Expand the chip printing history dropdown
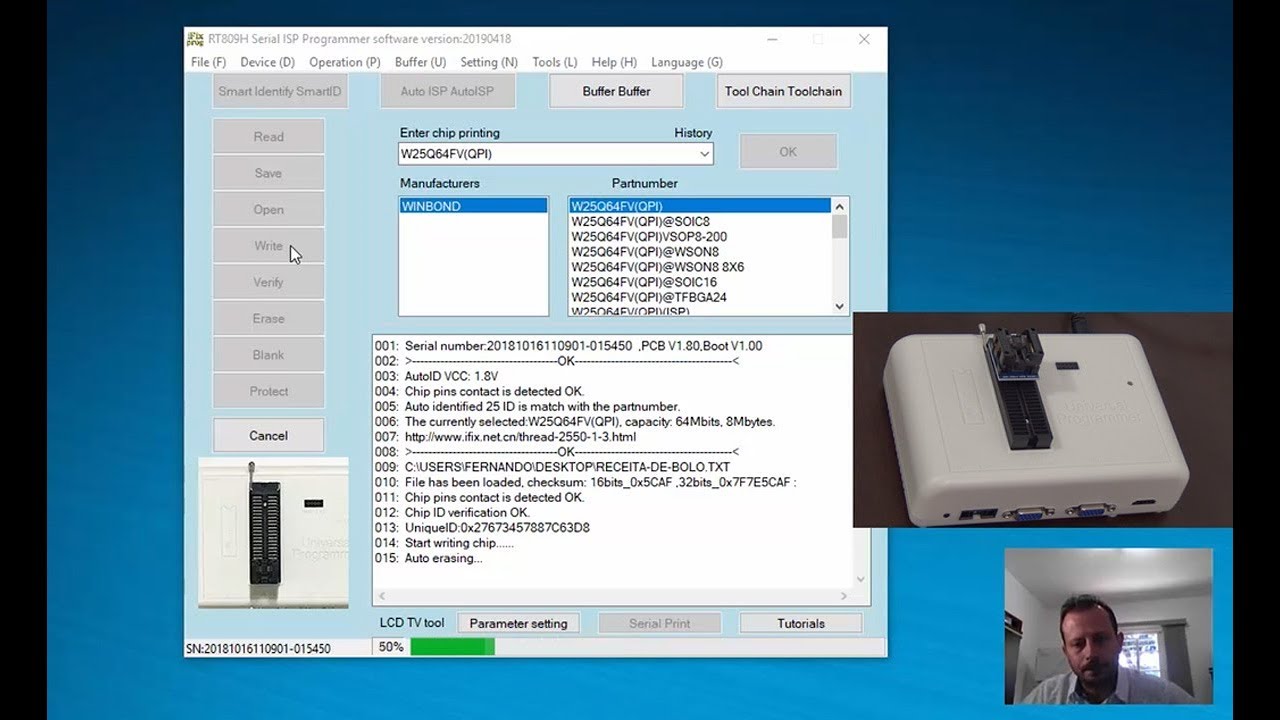This screenshot has width=1280, height=720. [704, 154]
